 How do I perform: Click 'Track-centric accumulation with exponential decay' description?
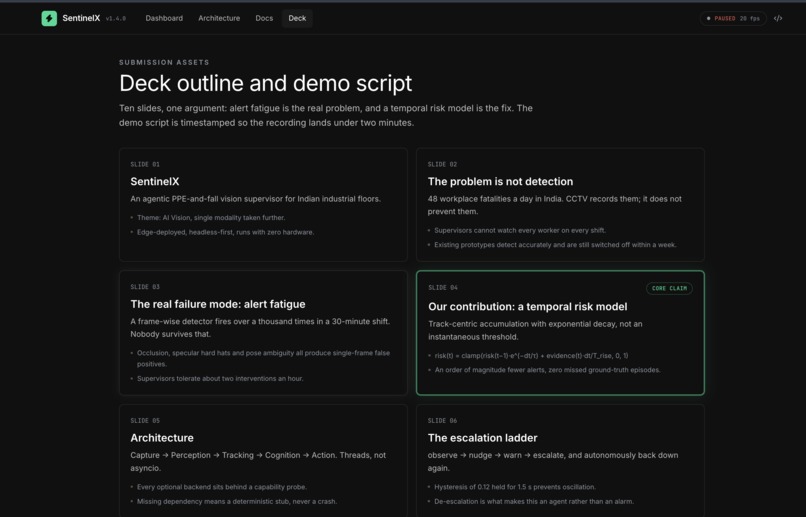(x=535, y=330)
